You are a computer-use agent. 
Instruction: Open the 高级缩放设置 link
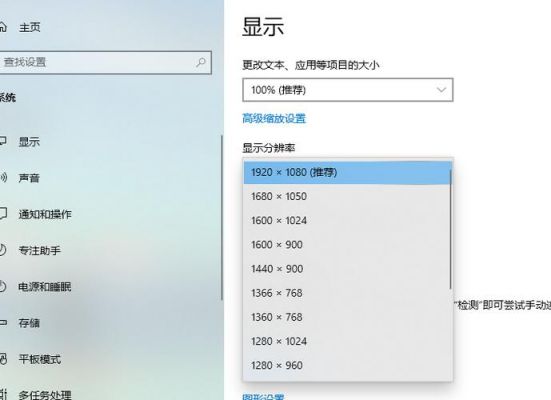coord(274,118)
